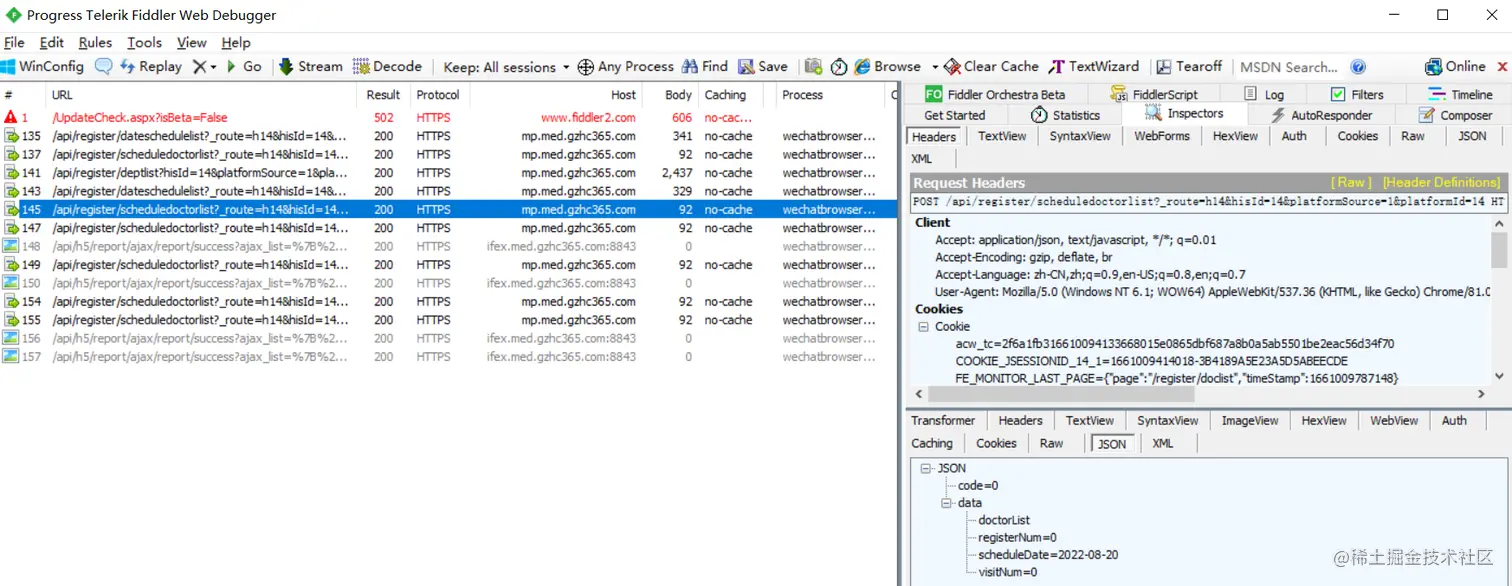Open the response Transformer tab
This screenshot has height=586, width=1512.
(x=943, y=421)
